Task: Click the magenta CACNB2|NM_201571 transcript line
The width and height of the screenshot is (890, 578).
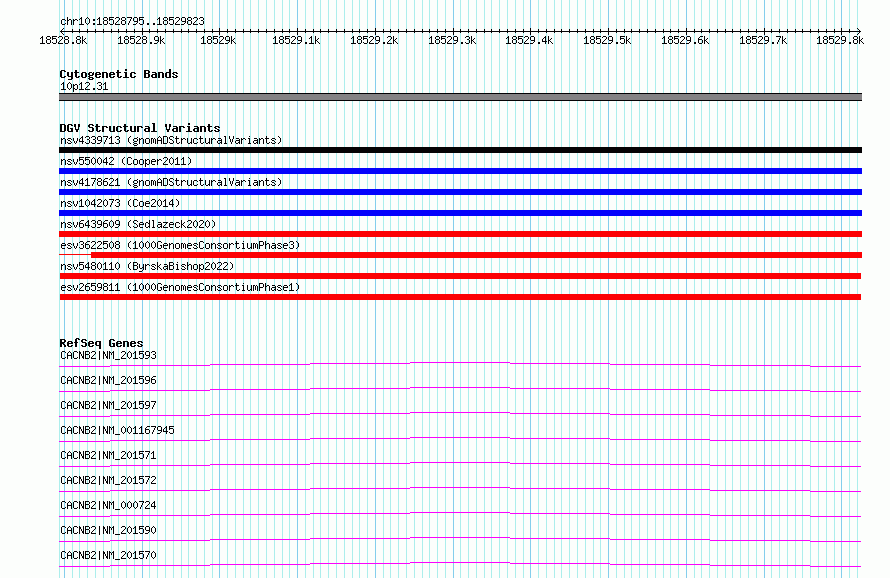Action: point(460,464)
